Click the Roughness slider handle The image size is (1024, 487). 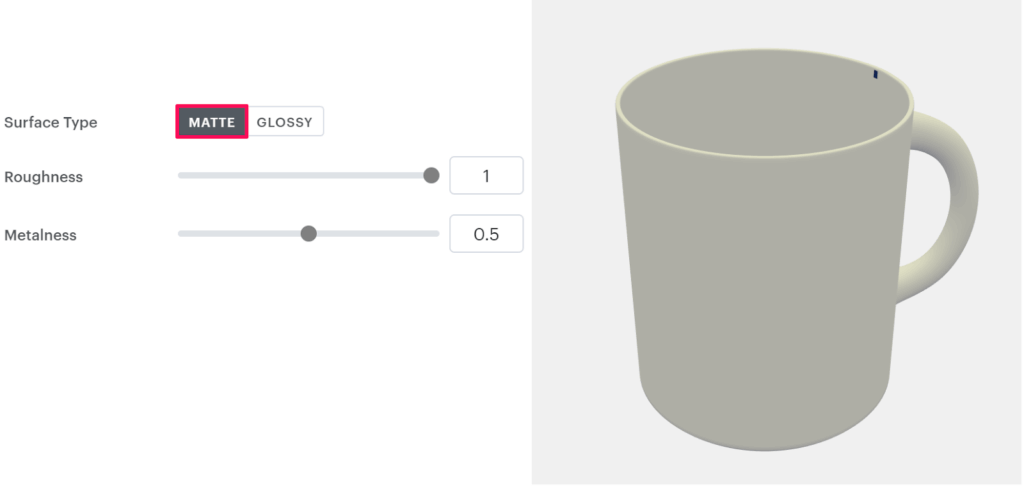click(x=431, y=176)
